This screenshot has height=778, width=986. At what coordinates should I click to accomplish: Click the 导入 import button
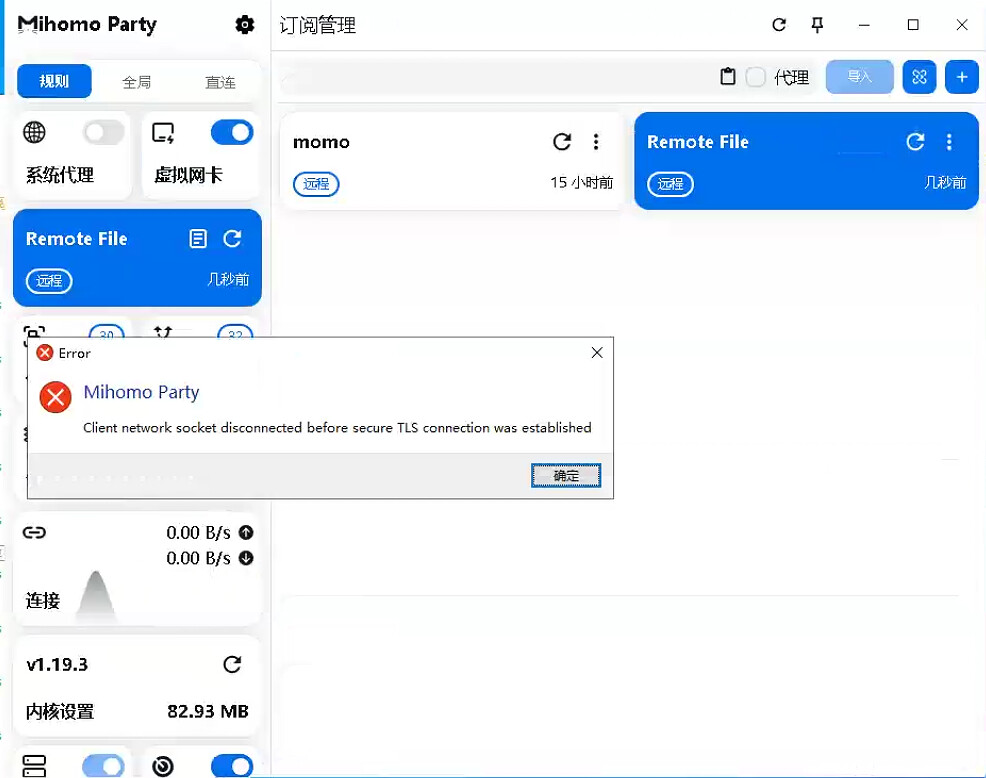coord(859,77)
